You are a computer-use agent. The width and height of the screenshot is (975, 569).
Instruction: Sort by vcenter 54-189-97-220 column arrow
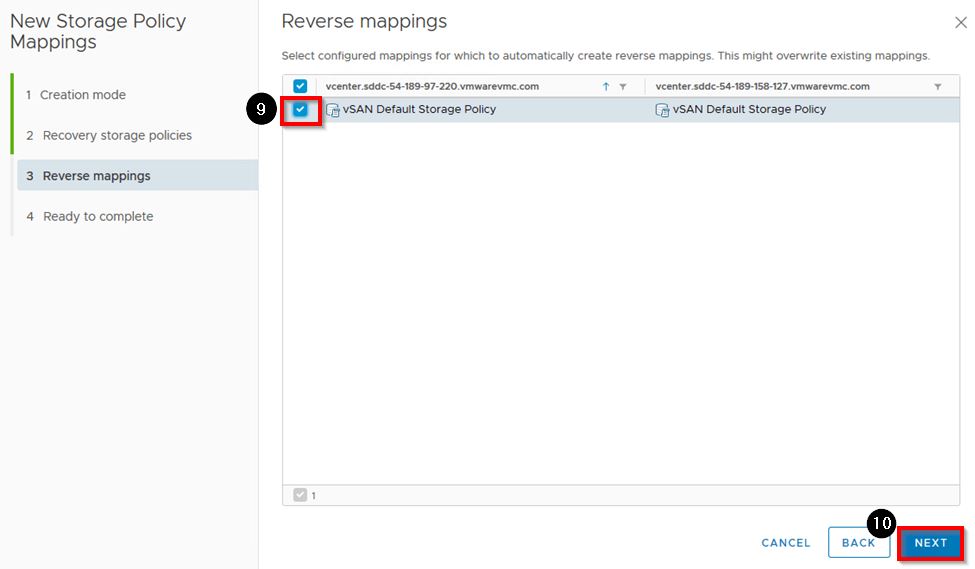pyautogui.click(x=606, y=86)
